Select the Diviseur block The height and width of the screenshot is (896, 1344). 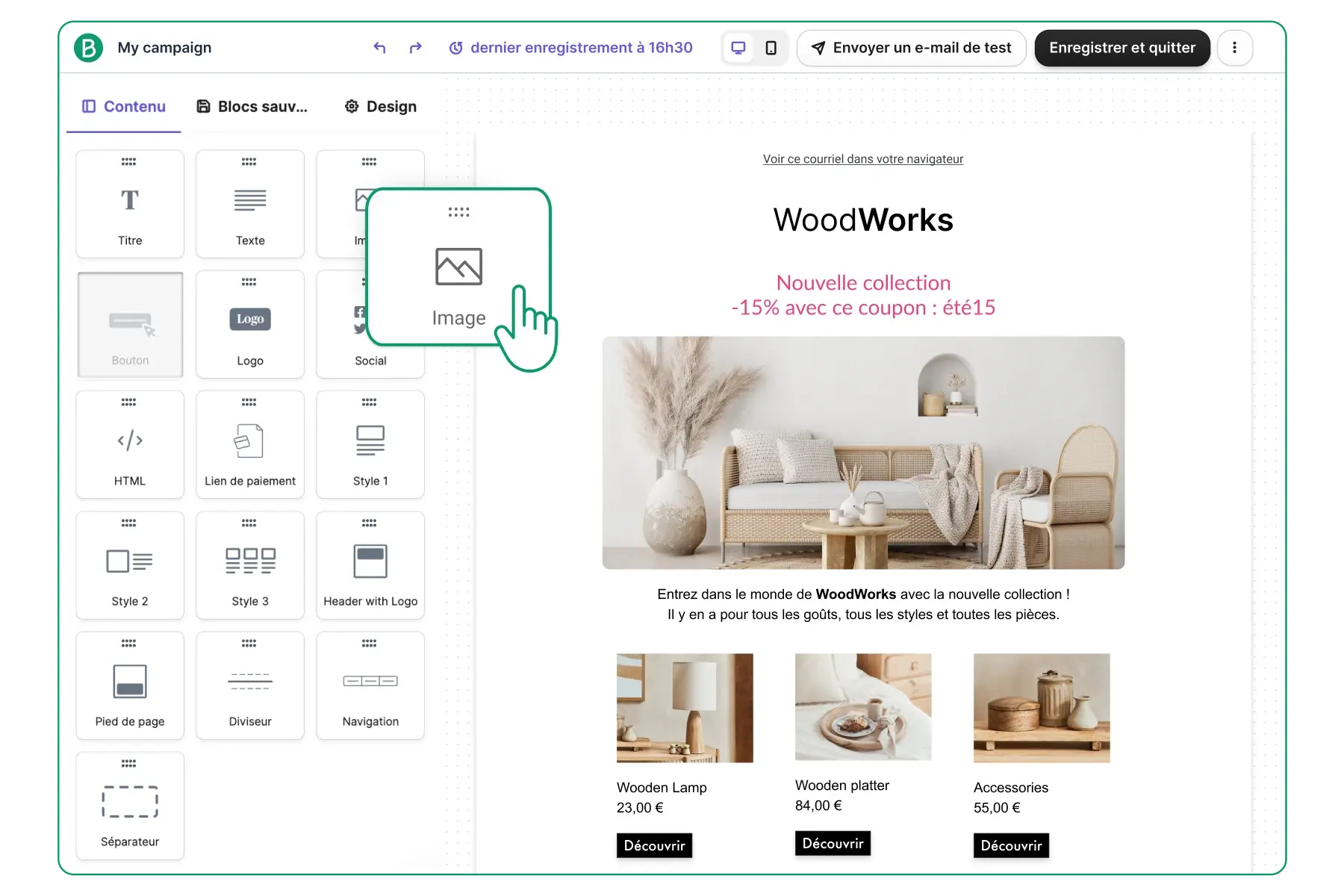[x=250, y=685]
